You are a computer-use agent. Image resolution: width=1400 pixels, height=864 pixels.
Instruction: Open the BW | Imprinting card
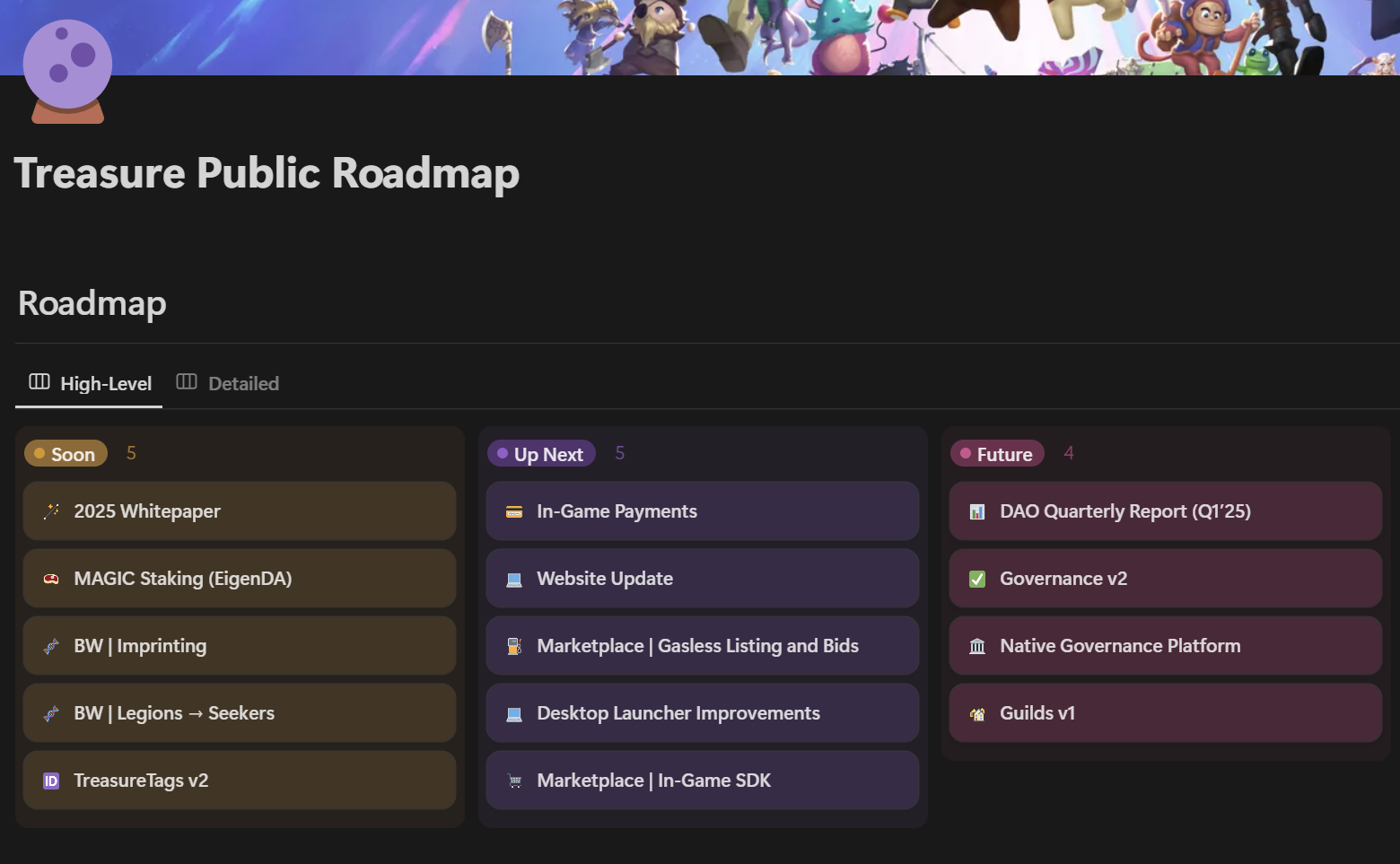pyautogui.click(x=240, y=646)
